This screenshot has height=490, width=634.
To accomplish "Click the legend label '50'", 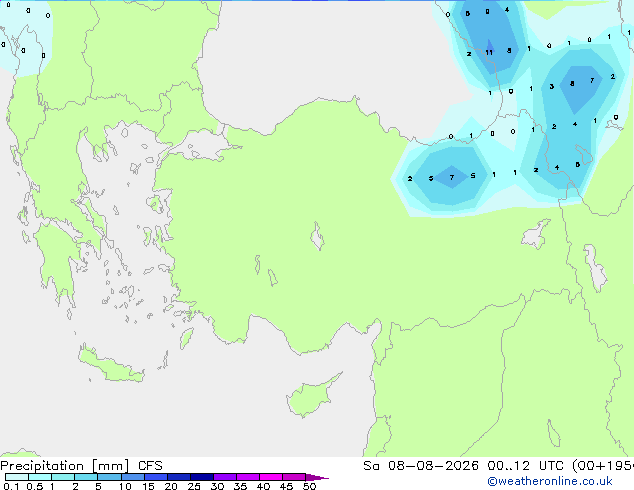I will tap(309, 486).
